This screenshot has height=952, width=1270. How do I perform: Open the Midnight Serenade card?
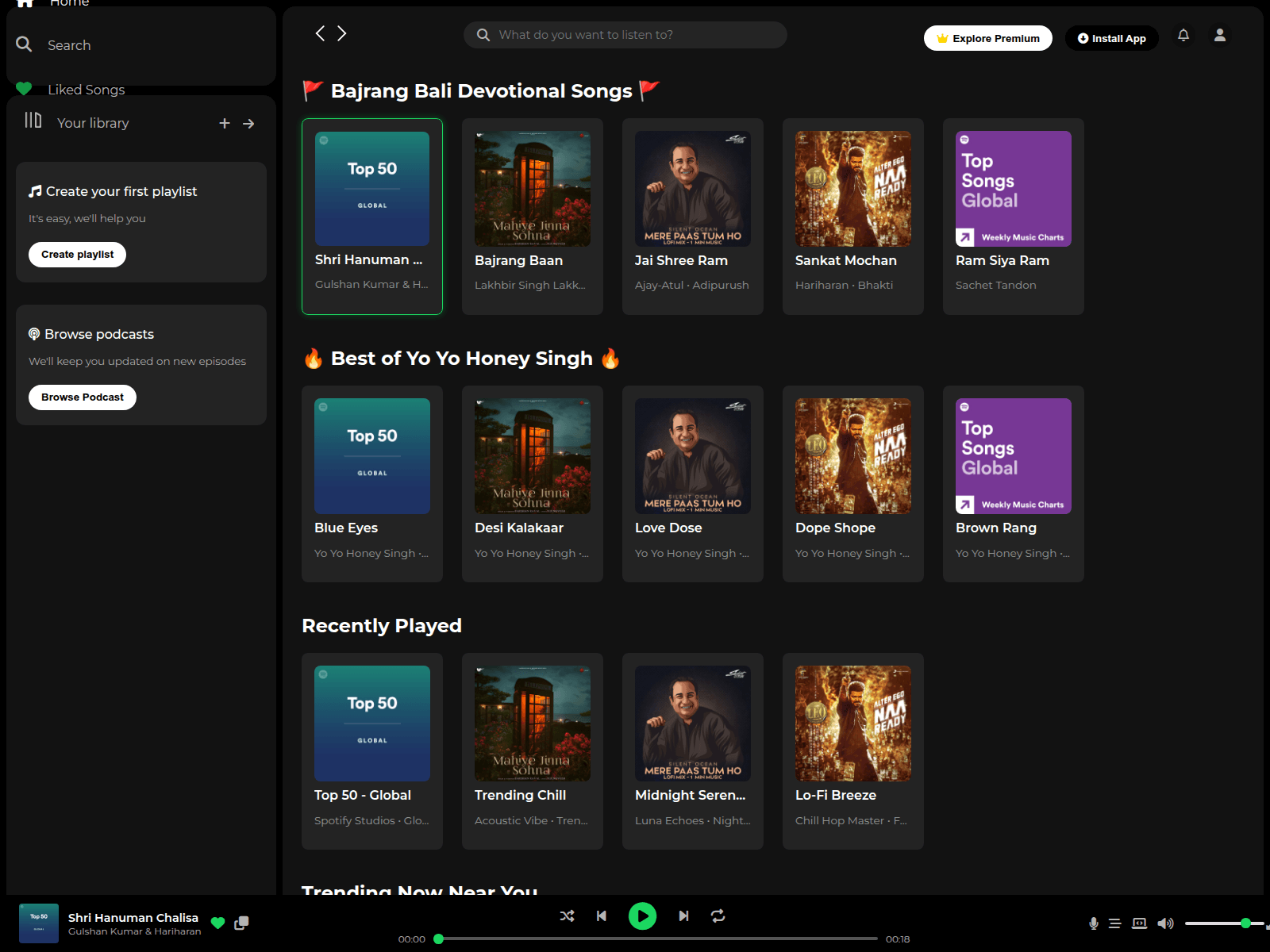click(693, 751)
